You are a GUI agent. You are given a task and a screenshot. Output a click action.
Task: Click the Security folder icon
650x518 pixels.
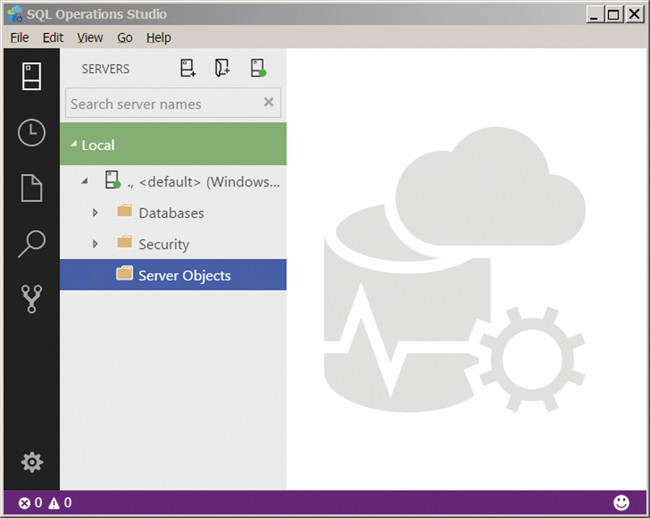124,242
